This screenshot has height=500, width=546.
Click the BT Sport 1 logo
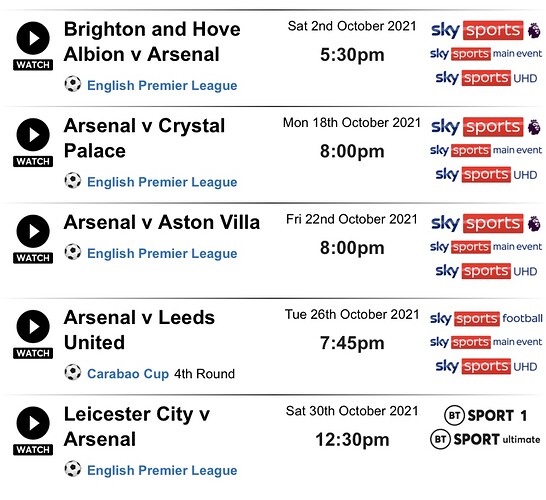pos(486,415)
